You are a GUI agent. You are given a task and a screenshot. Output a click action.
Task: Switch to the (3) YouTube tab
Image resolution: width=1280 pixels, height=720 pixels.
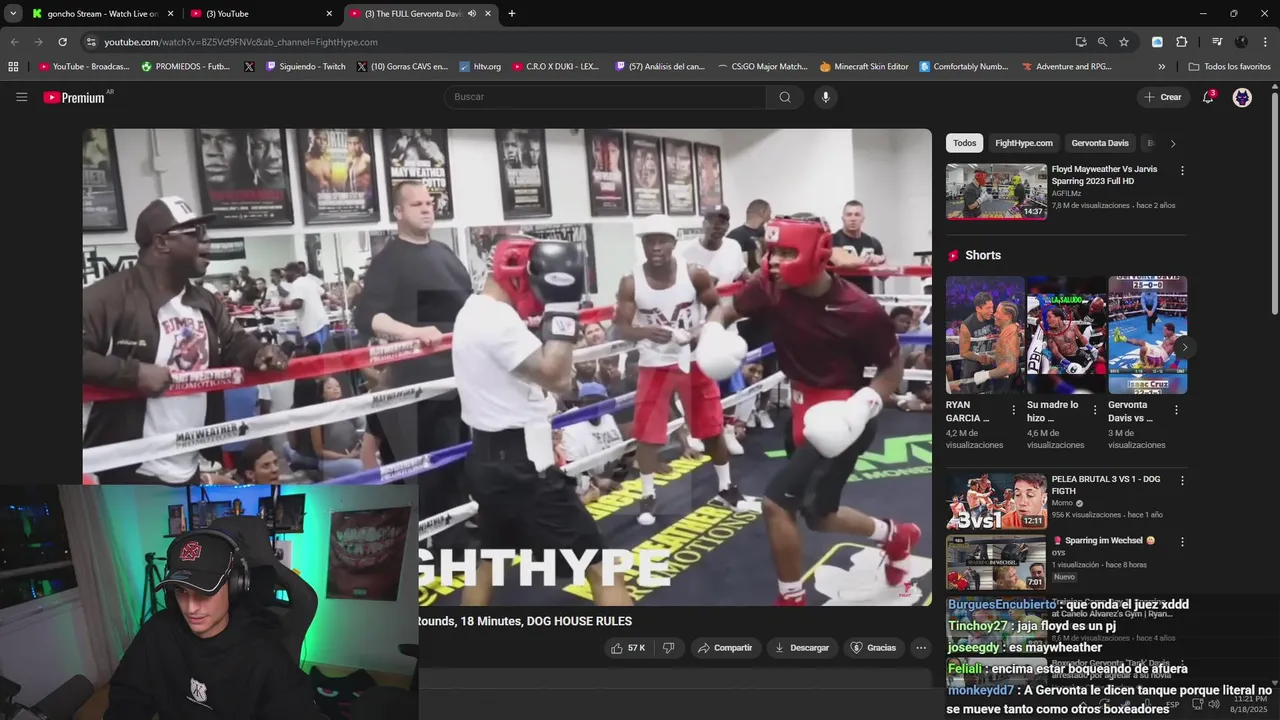tap(260, 13)
